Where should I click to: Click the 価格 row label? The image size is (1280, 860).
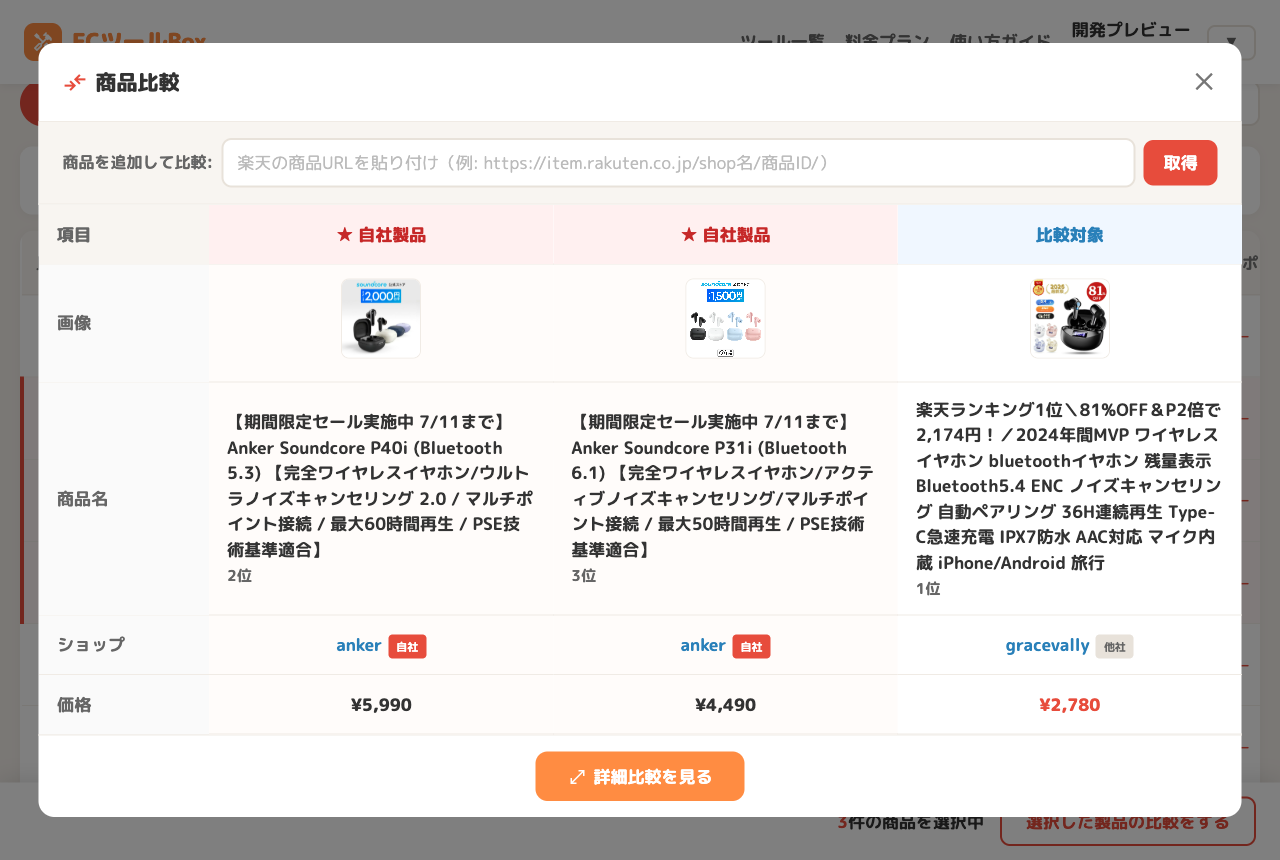click(74, 705)
